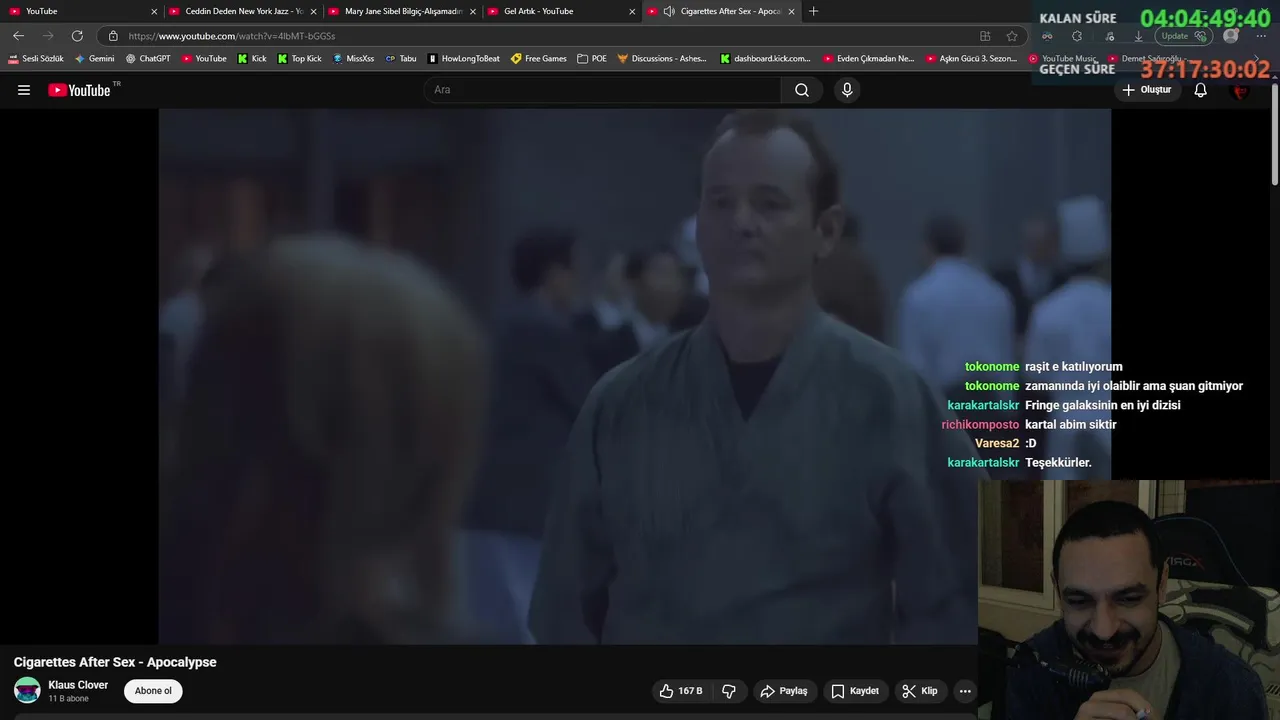Viewport: 1280px width, 720px height.
Task: Click the Abone ol subscribe button
Action: point(153,691)
